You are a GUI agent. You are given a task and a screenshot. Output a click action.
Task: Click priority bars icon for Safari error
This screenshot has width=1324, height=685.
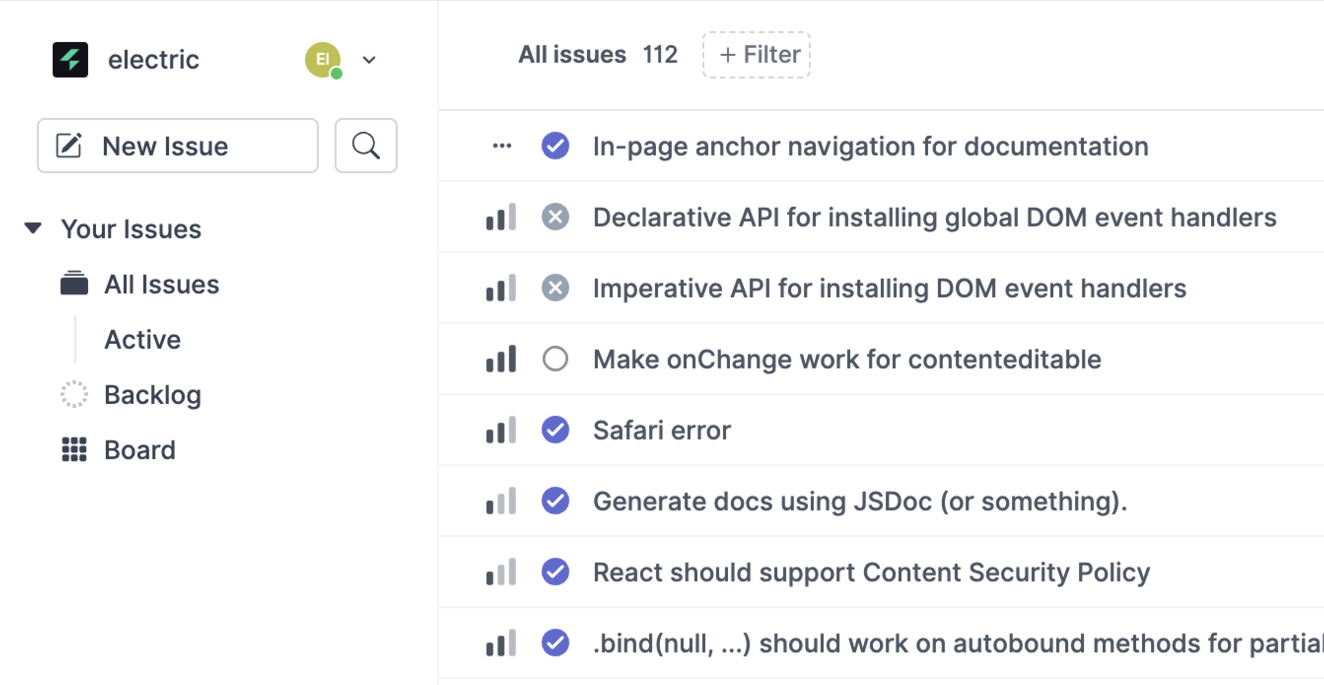click(x=501, y=431)
